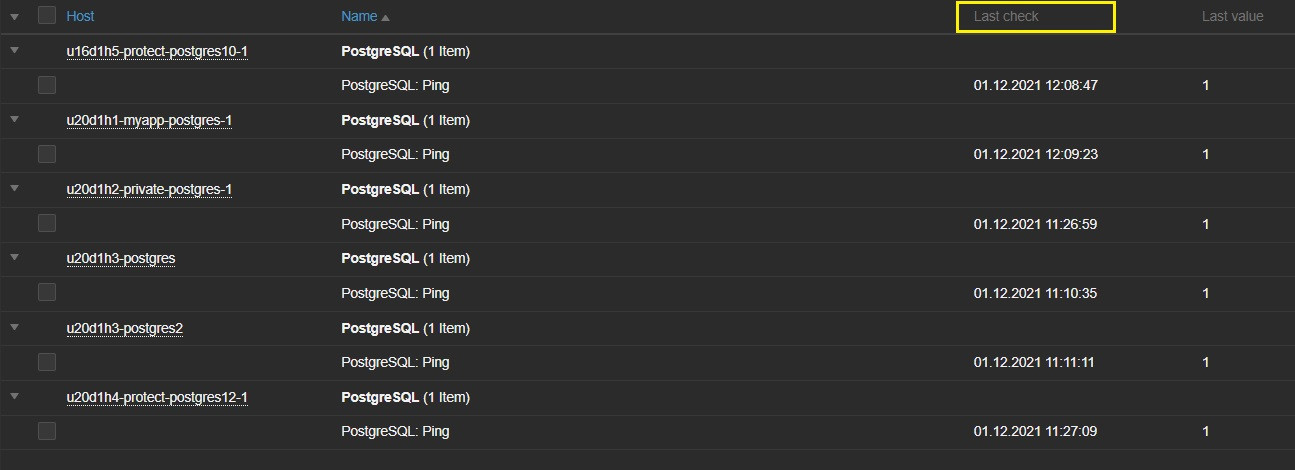Tick the checkbox for u20d1h1-myapp-postgres-1 Ping item
This screenshot has width=1295, height=470.
(x=47, y=154)
